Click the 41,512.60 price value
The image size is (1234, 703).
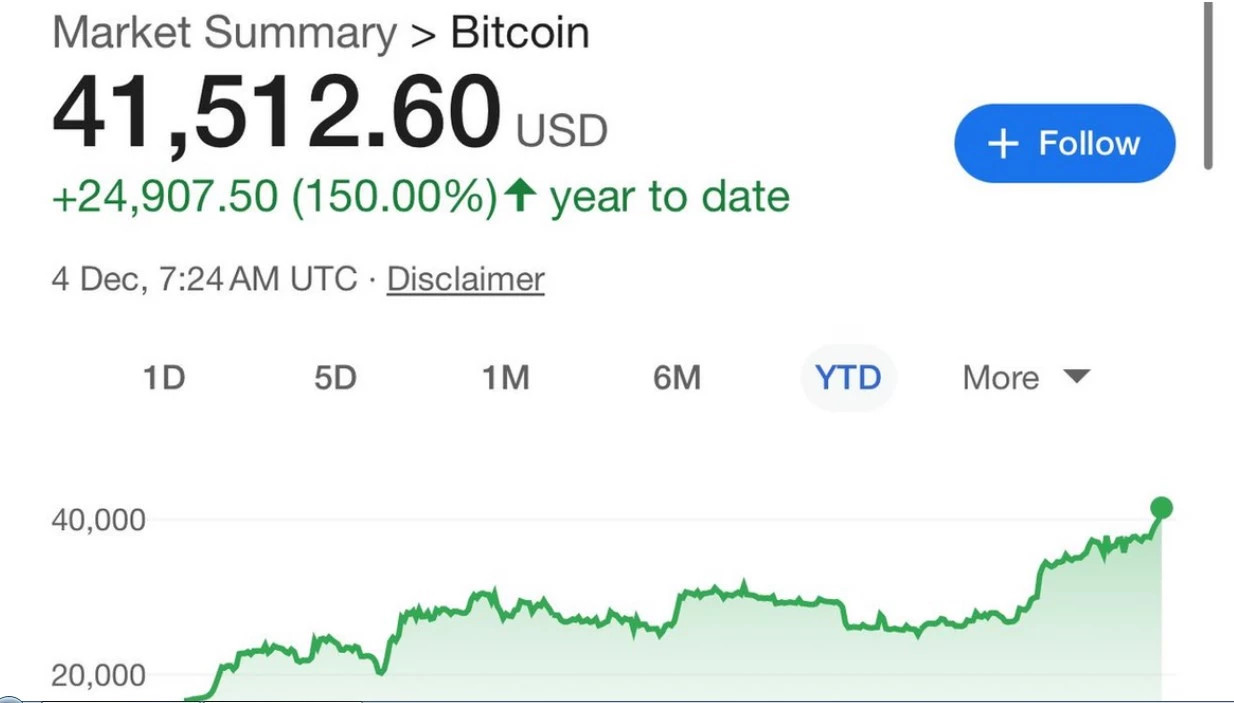pyautogui.click(x=277, y=115)
